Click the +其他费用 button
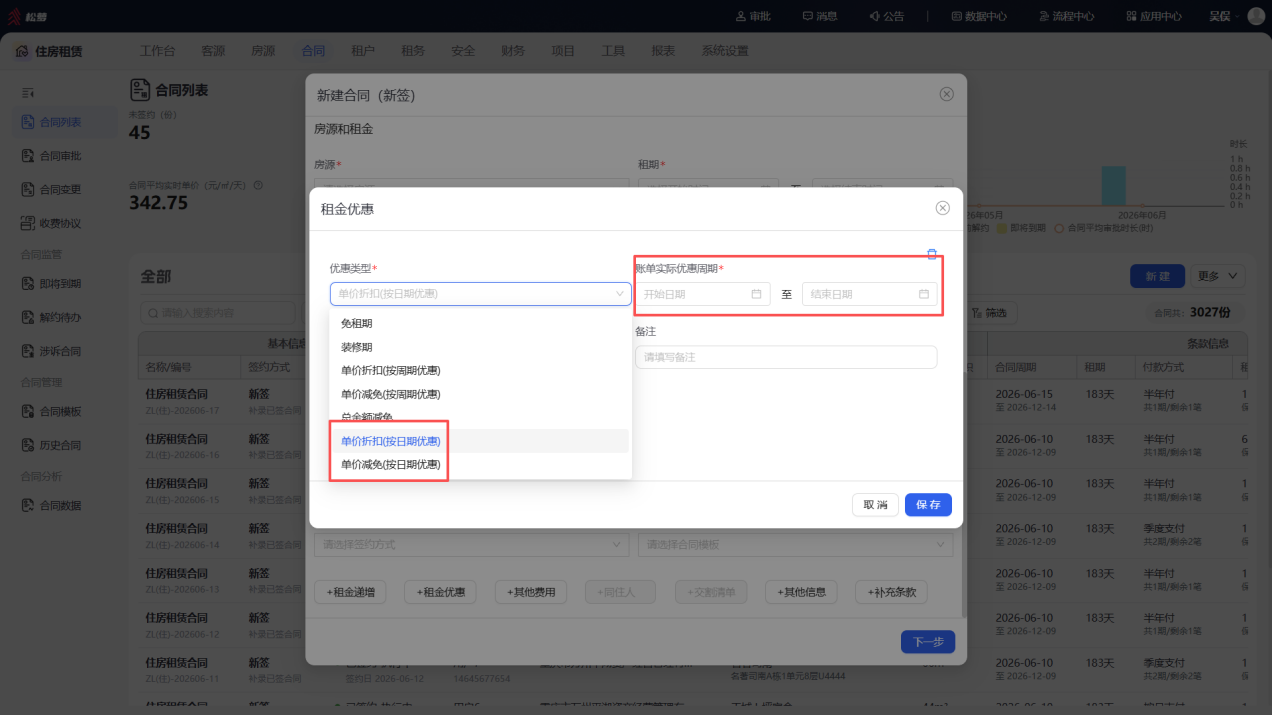 coord(532,592)
